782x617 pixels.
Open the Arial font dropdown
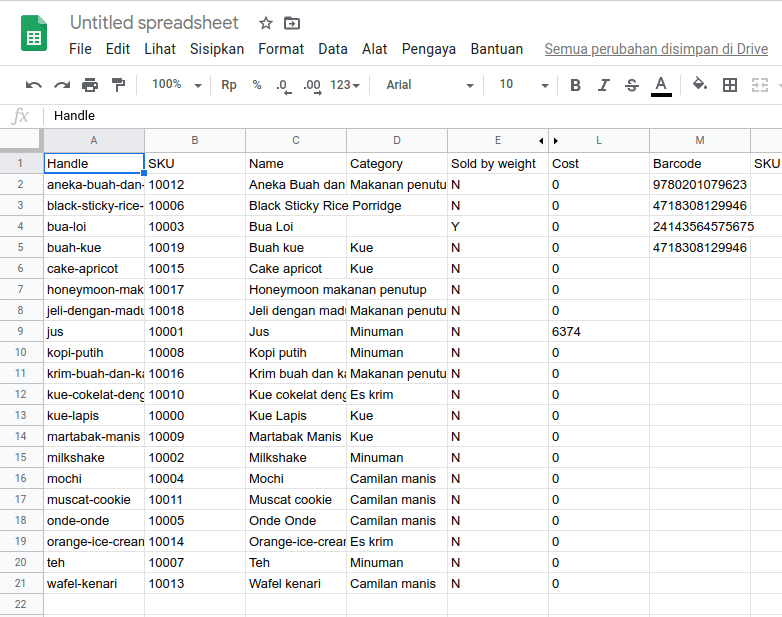pos(430,85)
